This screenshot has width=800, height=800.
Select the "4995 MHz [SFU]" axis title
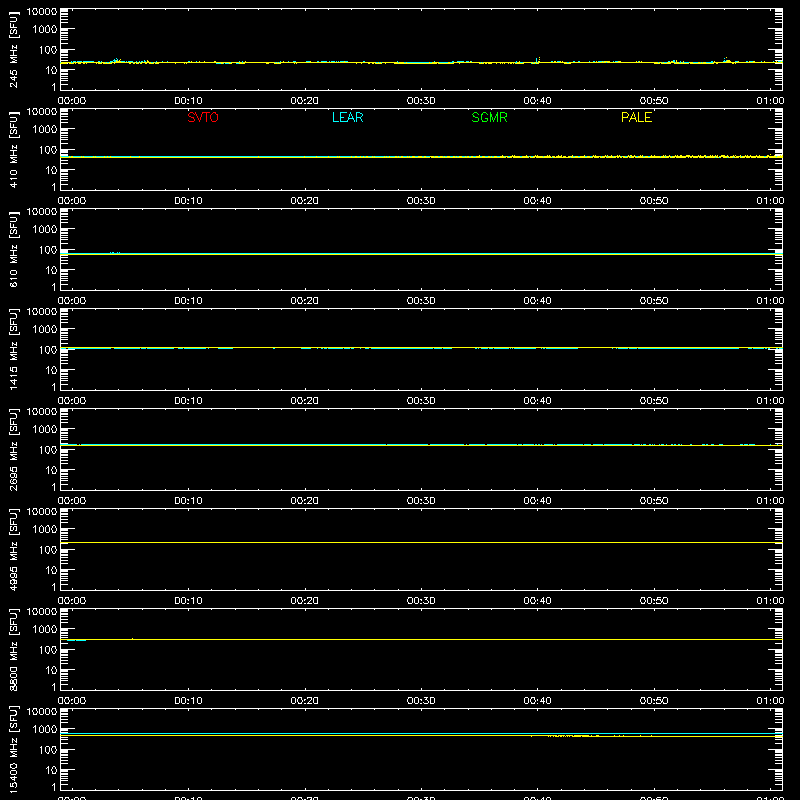[13, 549]
